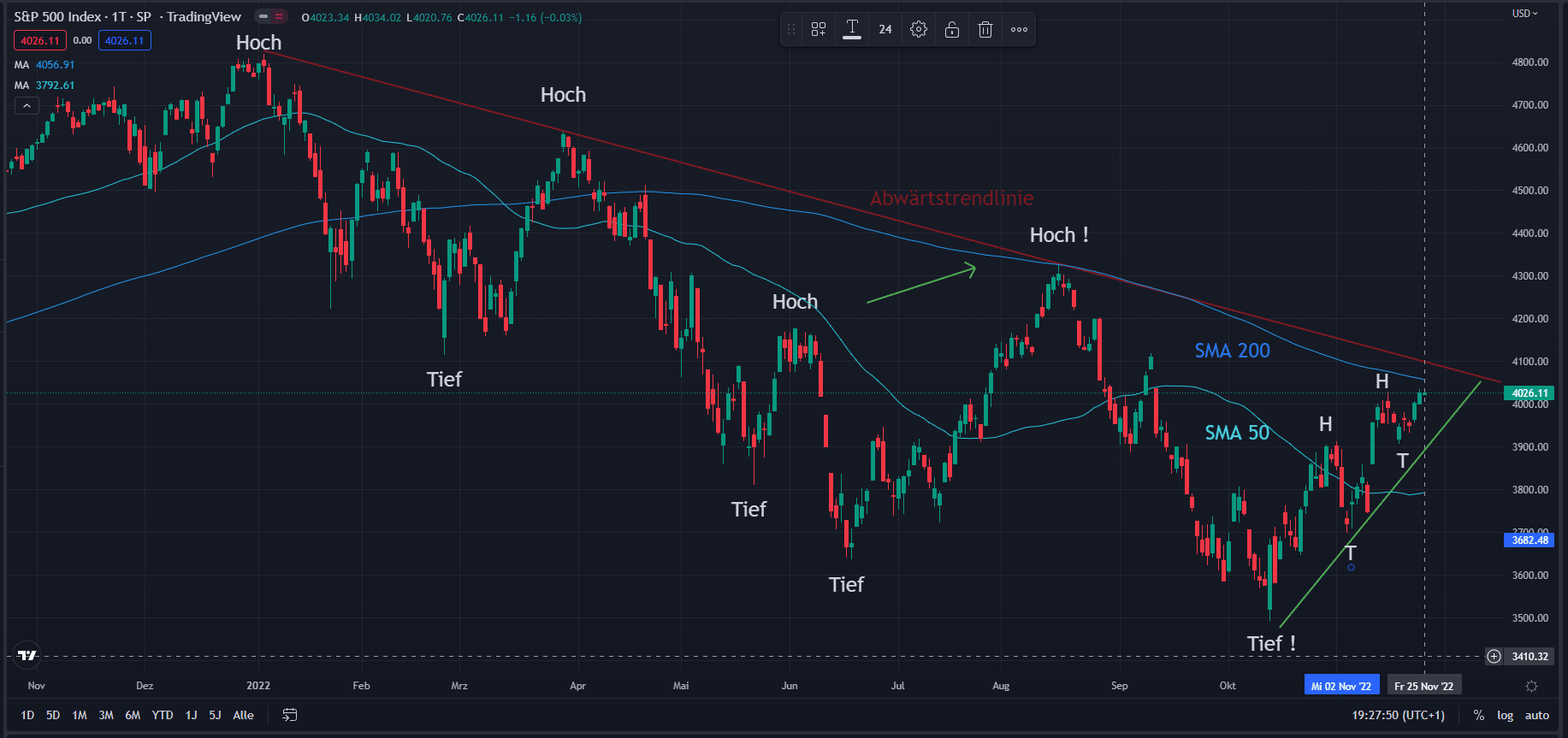
Task: Select second MA indicator 3792.61 legend
Action: [x=44, y=86]
